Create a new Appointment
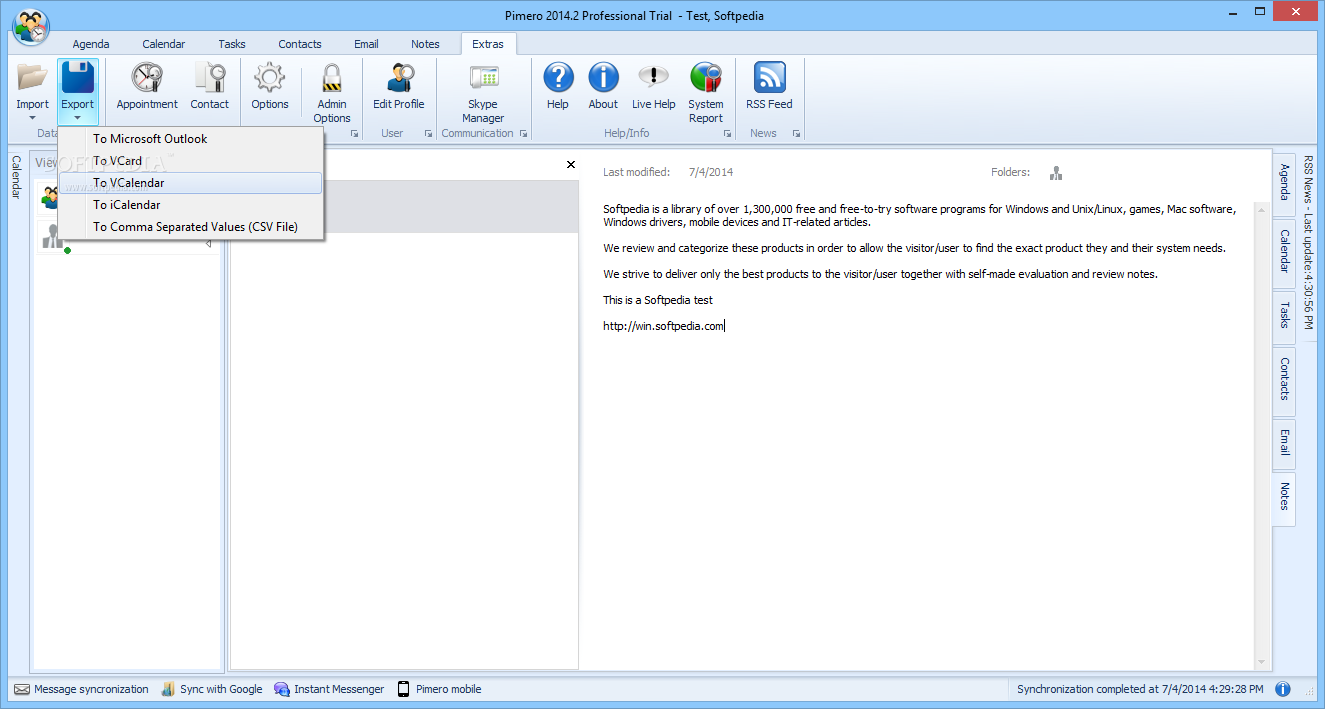 coord(147,87)
